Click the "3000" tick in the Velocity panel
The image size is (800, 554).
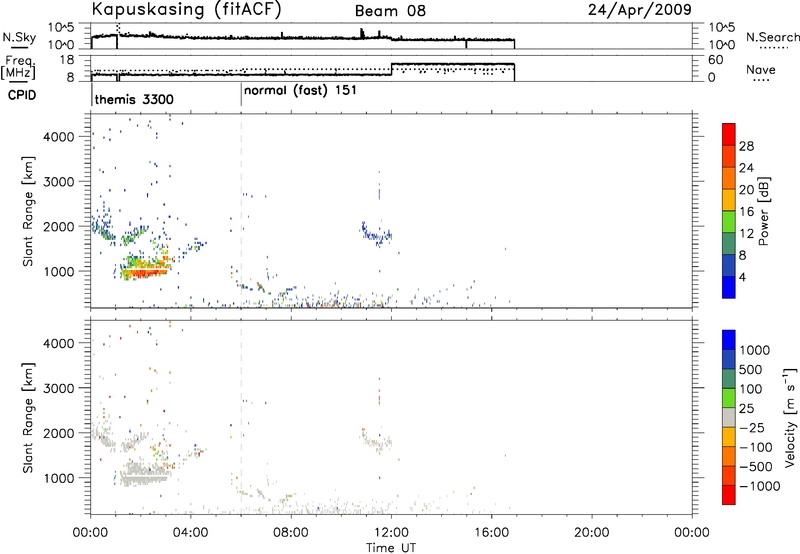coord(59,388)
